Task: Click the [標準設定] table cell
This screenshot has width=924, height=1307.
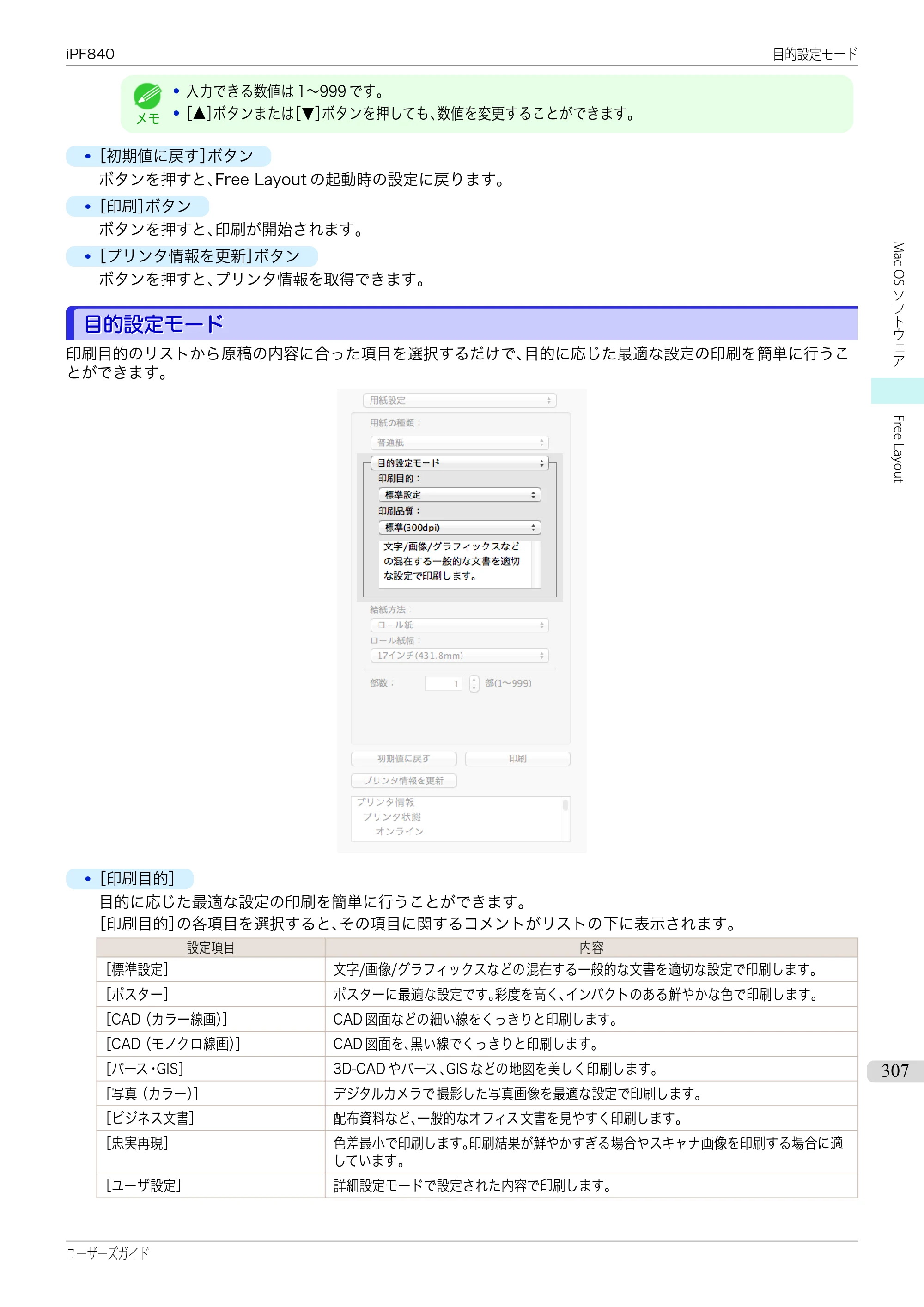Action: 211,969
